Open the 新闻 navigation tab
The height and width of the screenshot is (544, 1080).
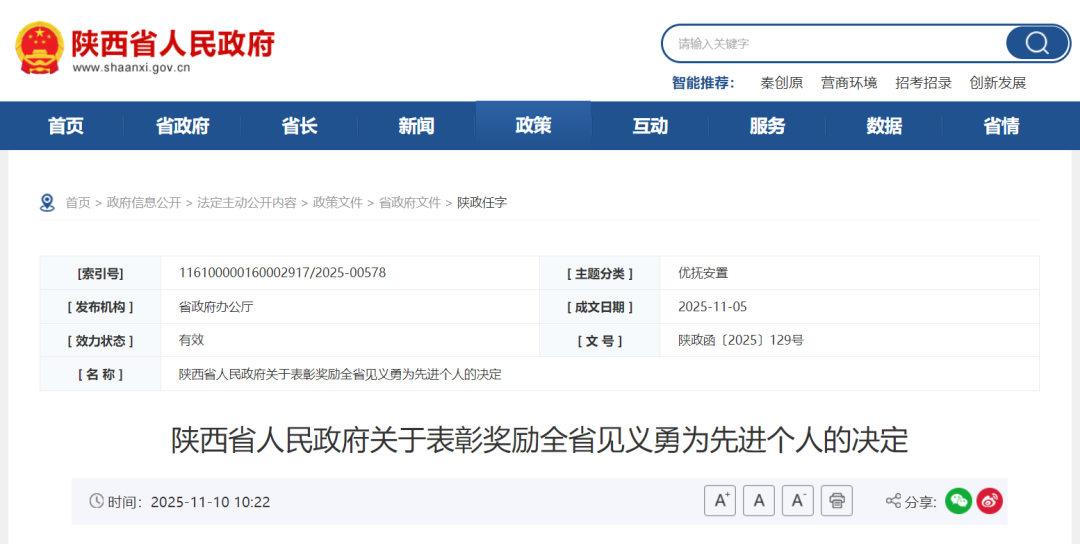click(416, 126)
